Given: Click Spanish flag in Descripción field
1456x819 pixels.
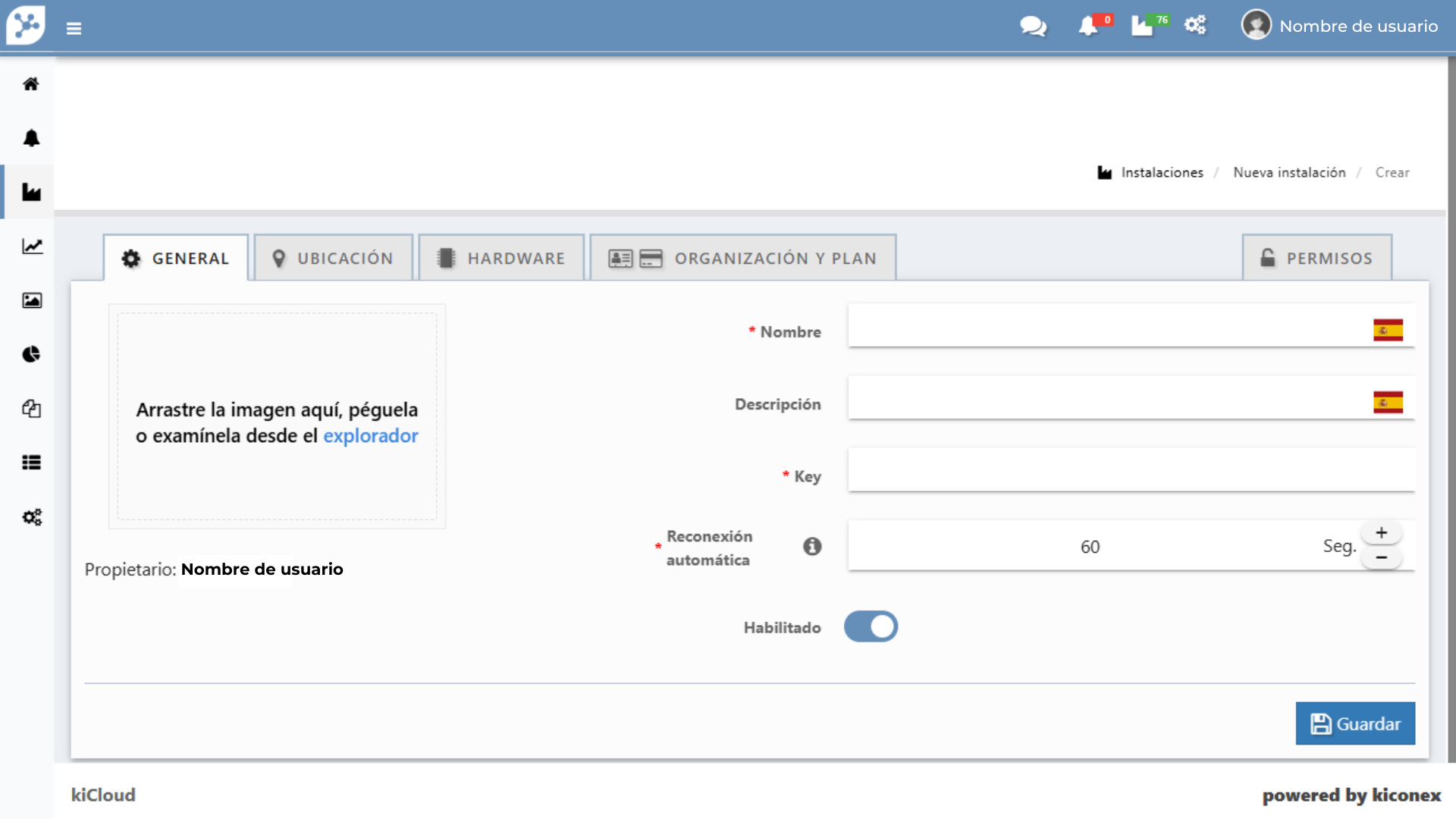Looking at the screenshot, I should (1388, 402).
